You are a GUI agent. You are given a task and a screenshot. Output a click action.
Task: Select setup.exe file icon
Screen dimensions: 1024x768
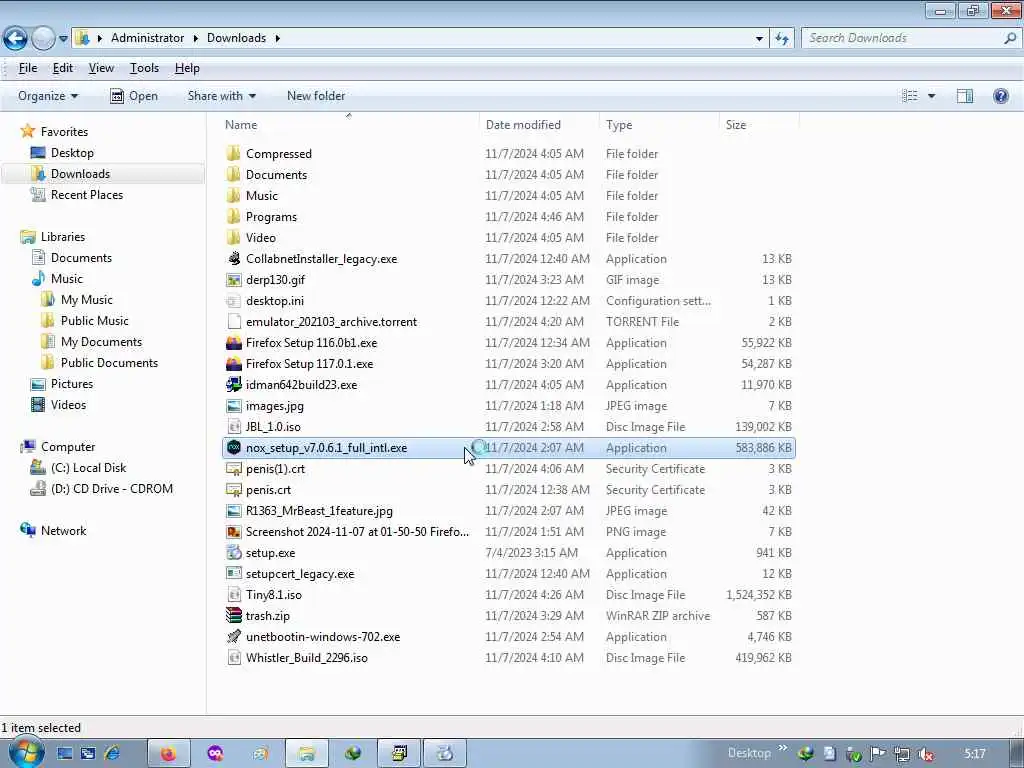pyautogui.click(x=234, y=552)
